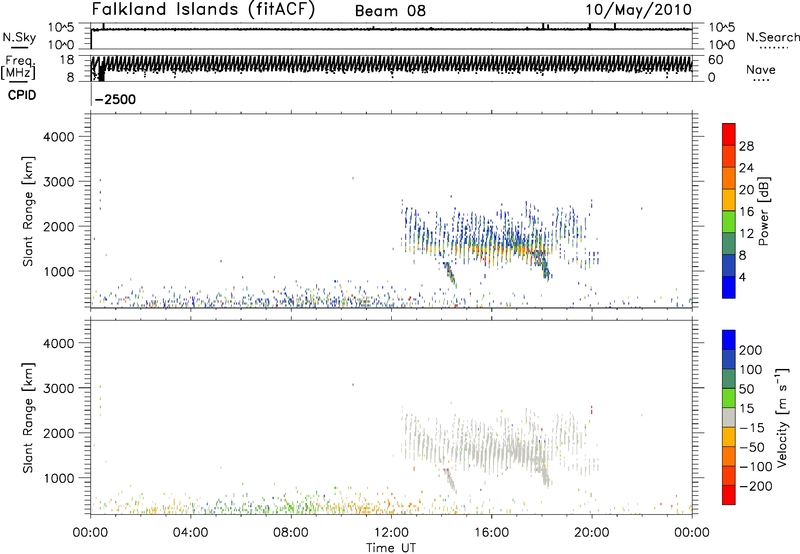
Task: Click the '20:00' tick label on time axis
Action: click(x=592, y=533)
